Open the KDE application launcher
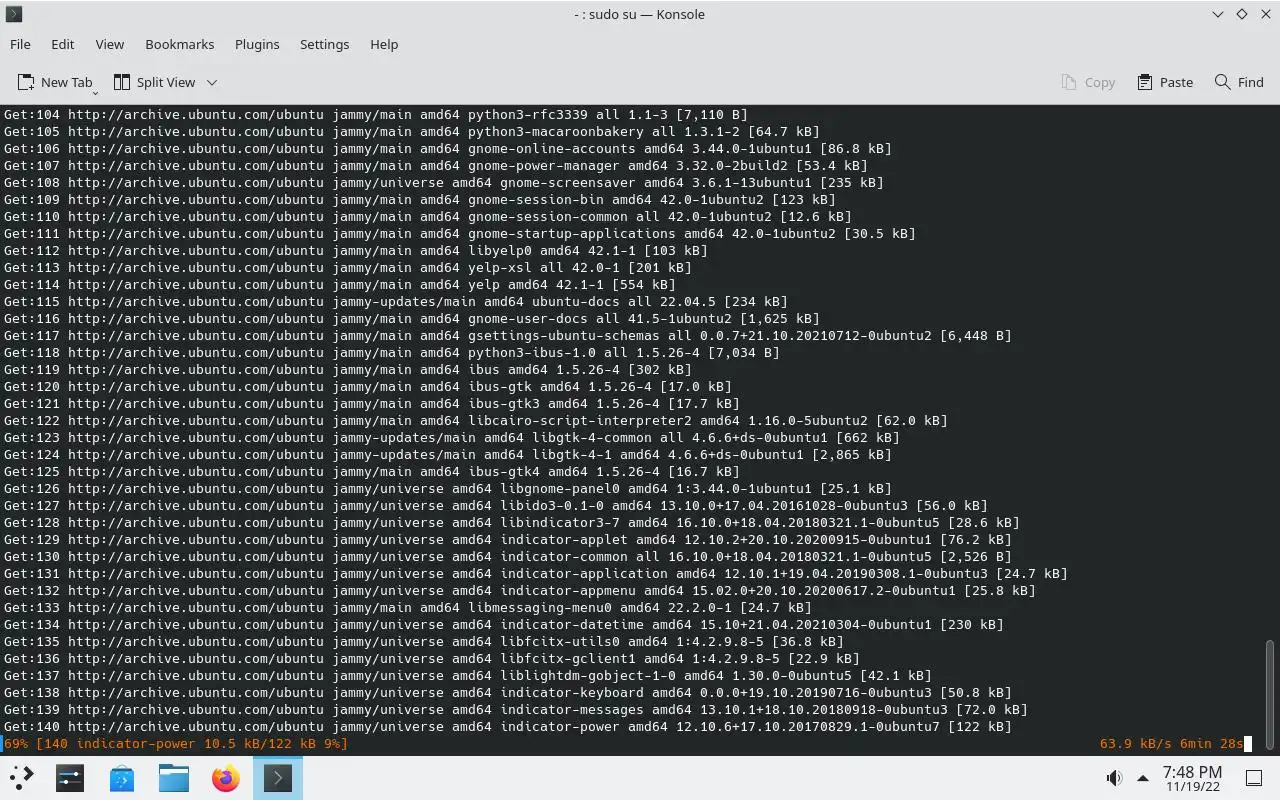Image resolution: width=1280 pixels, height=800 pixels. [21, 777]
